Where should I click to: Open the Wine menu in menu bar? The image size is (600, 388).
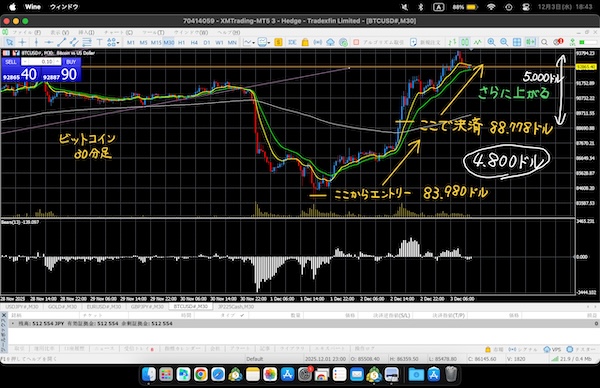33,7
